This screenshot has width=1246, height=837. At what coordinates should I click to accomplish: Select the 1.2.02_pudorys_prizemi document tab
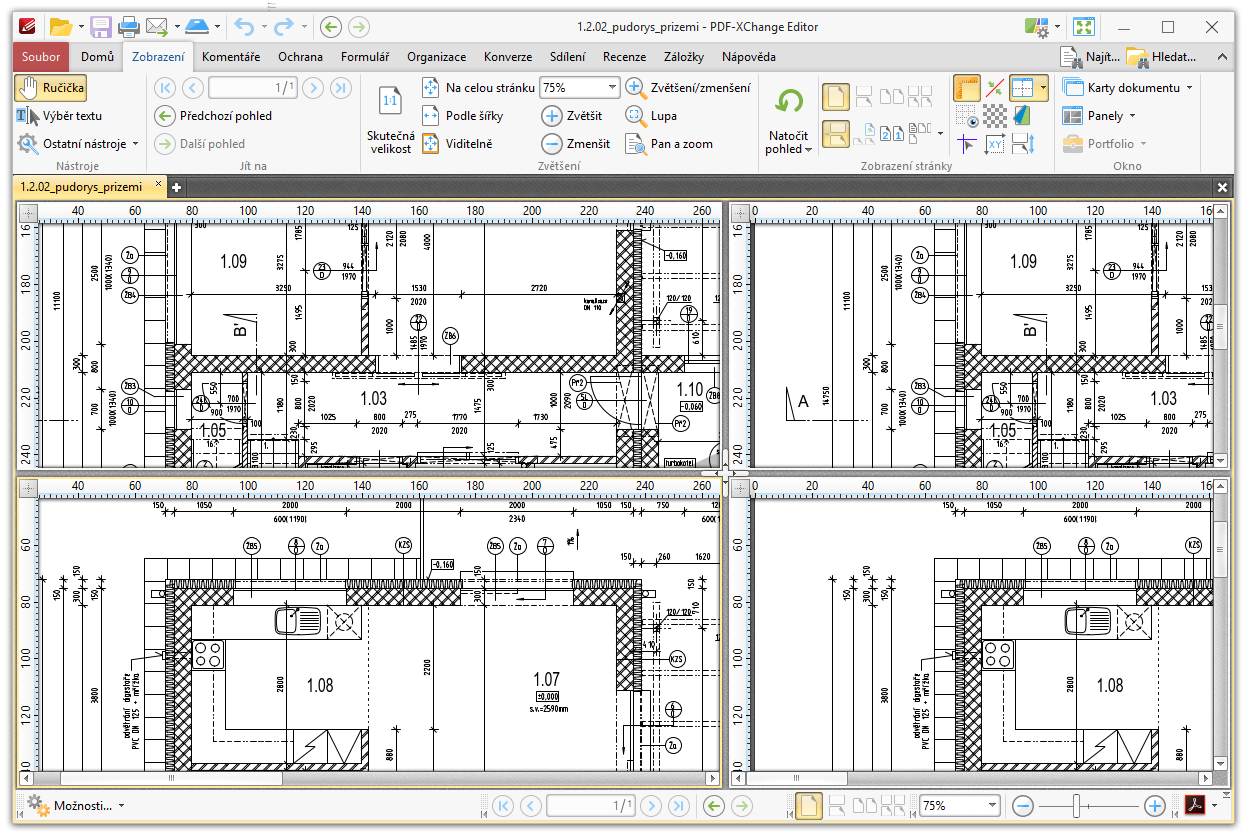88,187
